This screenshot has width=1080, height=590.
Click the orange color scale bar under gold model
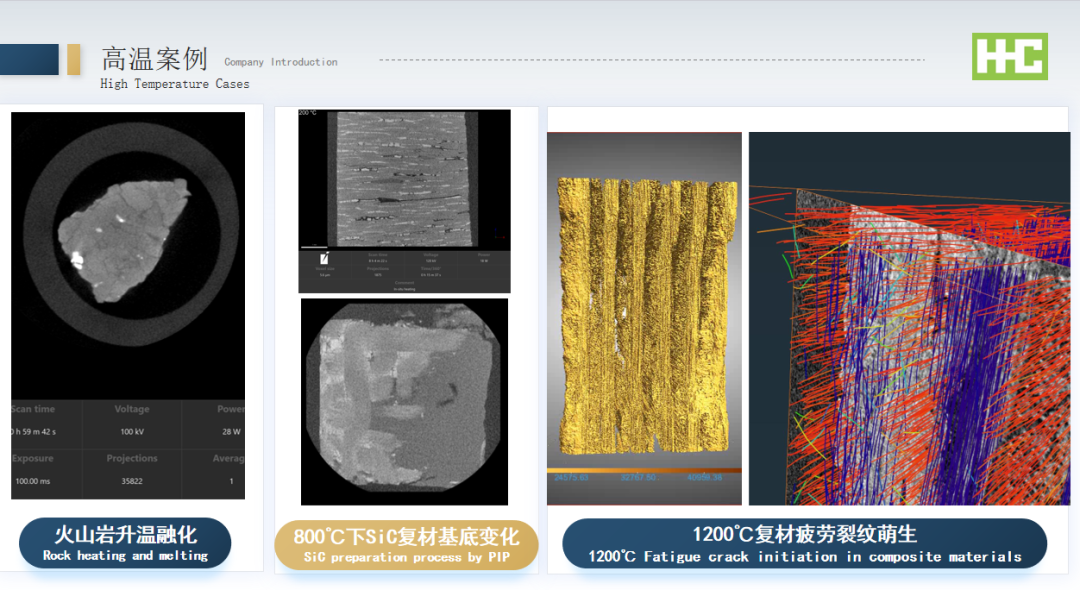point(644,470)
